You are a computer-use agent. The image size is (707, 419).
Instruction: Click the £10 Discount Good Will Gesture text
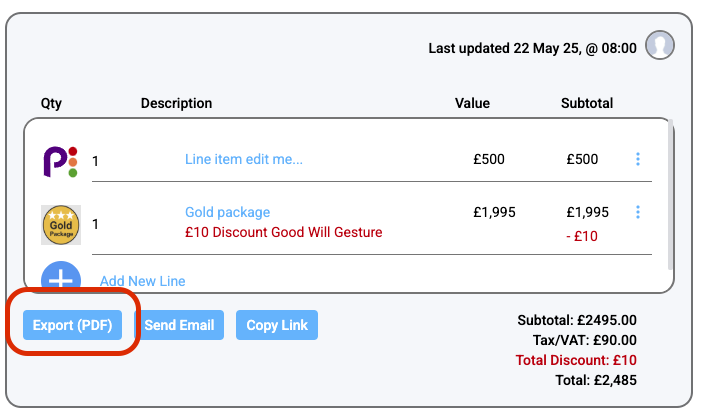click(x=284, y=232)
